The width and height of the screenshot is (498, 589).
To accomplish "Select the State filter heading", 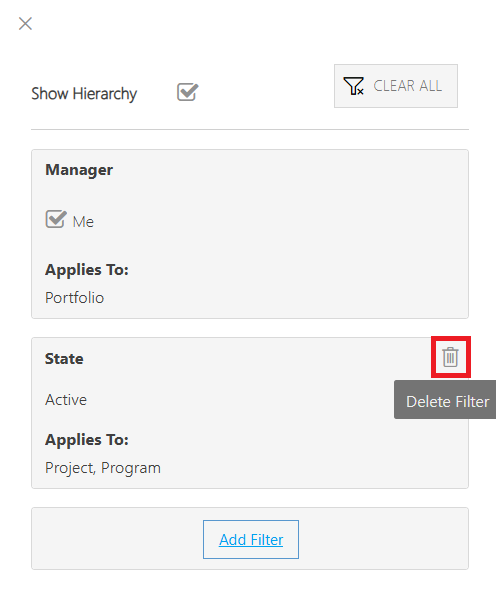I will 64,359.
